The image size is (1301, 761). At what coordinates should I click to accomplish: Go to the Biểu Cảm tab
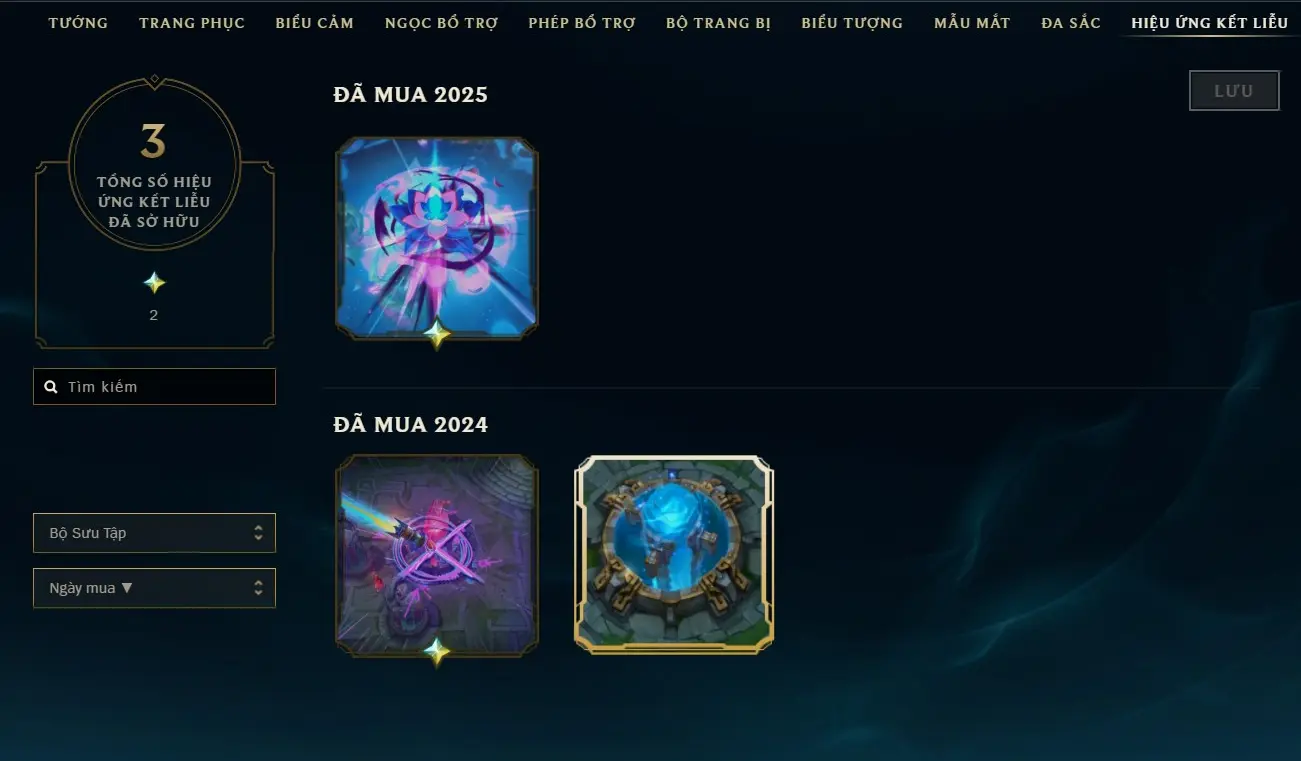coord(315,23)
